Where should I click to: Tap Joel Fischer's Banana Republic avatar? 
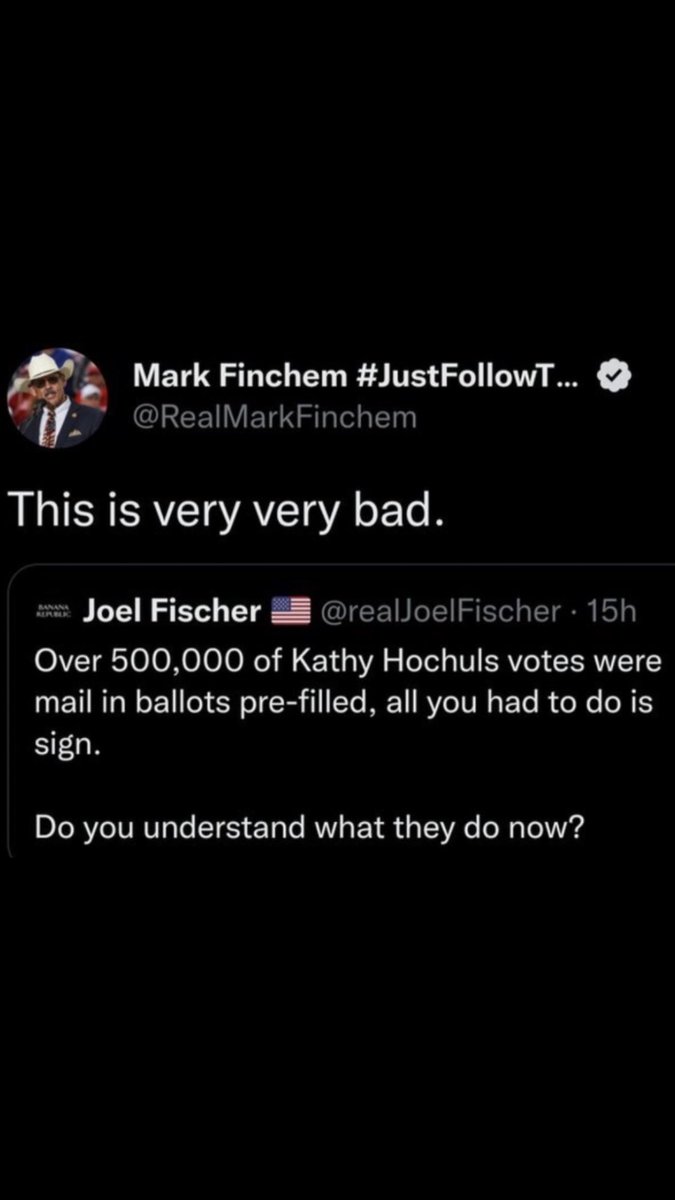click(x=49, y=612)
